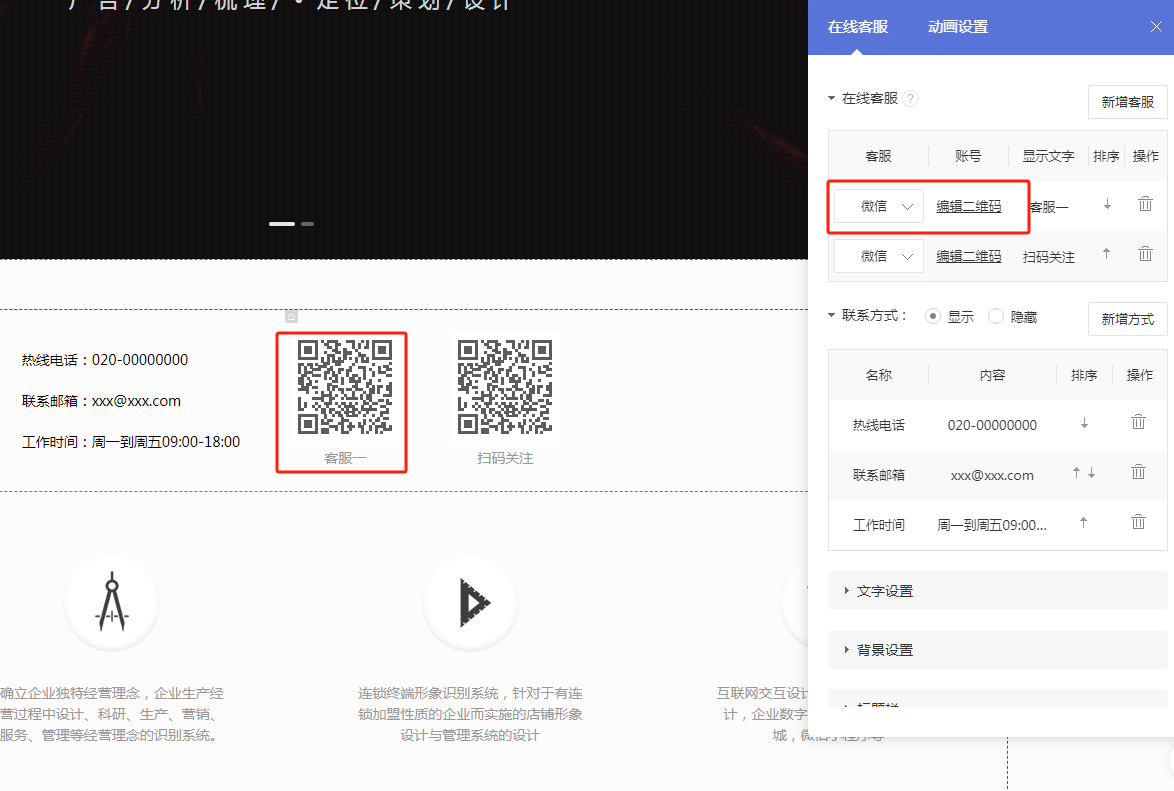Go to second banner slide indicator

point(308,224)
